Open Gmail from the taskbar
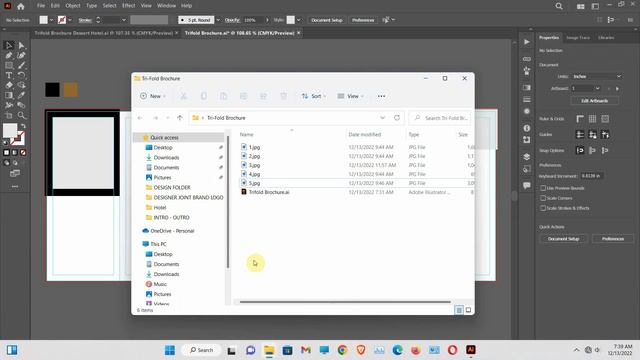This screenshot has height=360, width=640. coord(306,350)
